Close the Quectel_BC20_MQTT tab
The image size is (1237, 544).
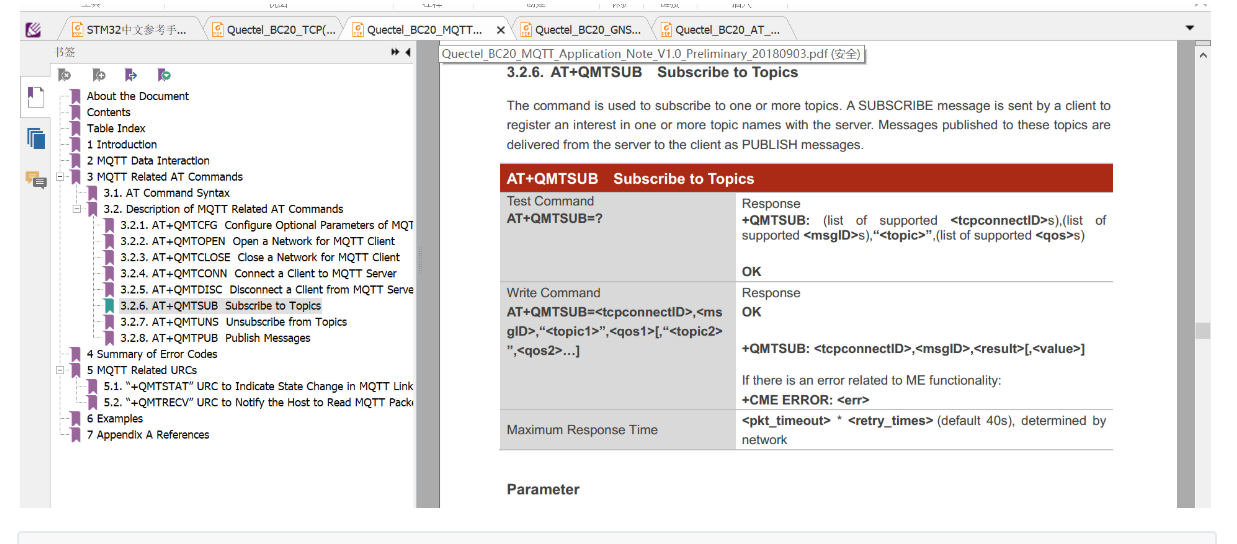501,30
